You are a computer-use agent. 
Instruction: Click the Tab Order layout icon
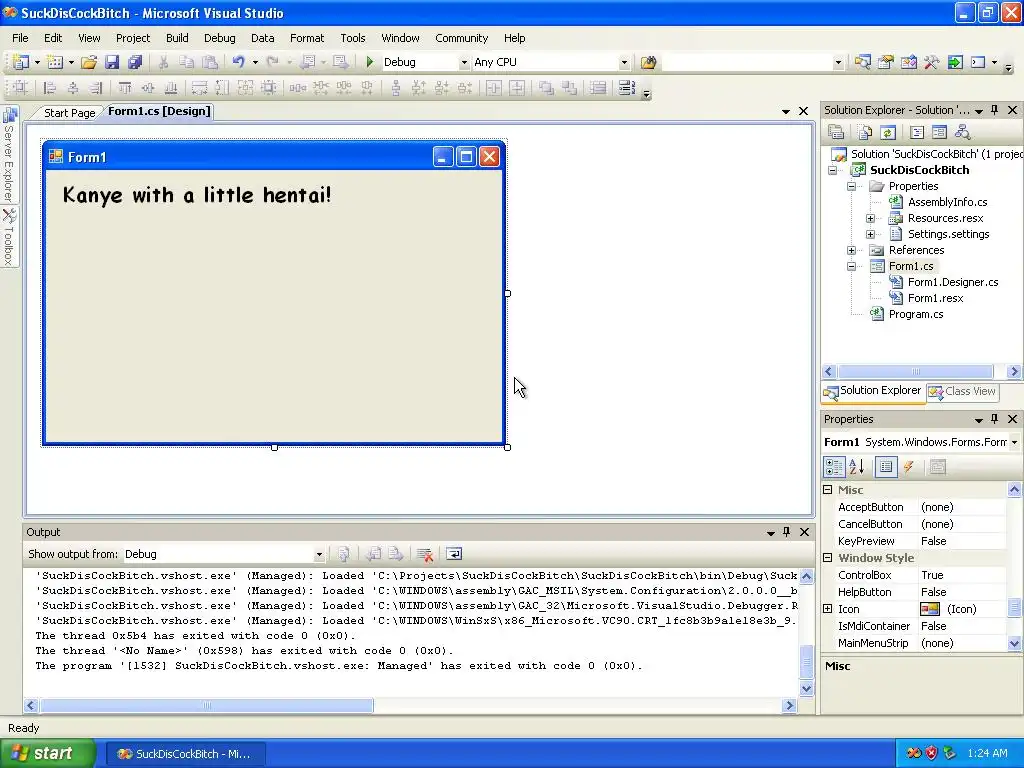point(626,88)
